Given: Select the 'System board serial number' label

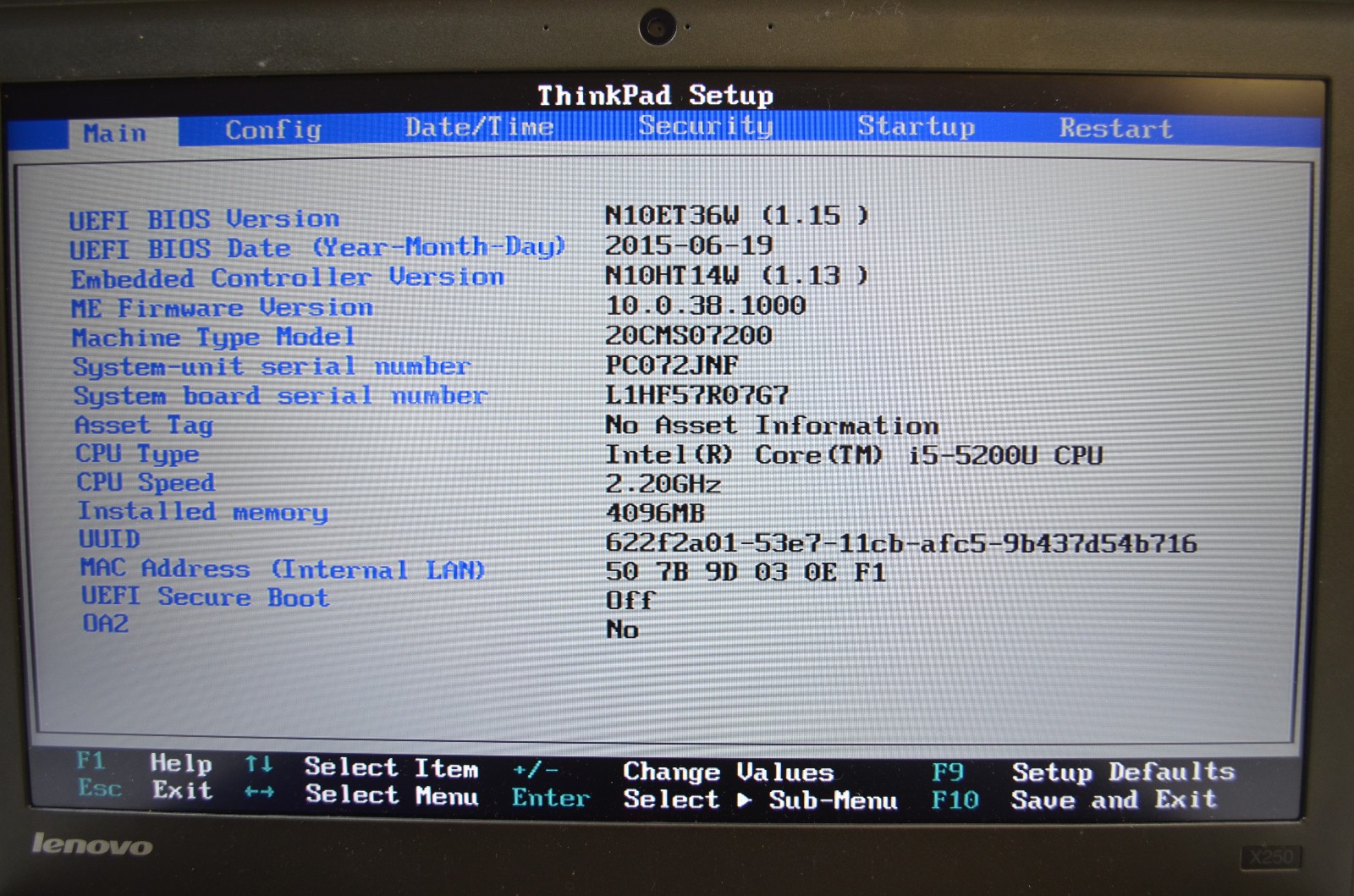Looking at the screenshot, I should pyautogui.click(x=281, y=396).
